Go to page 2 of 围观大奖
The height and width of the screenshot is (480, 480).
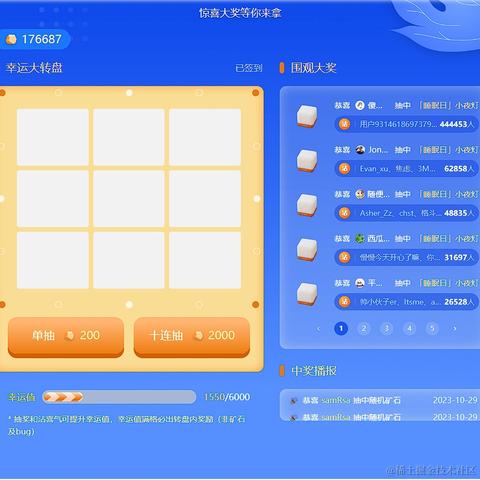(364, 328)
